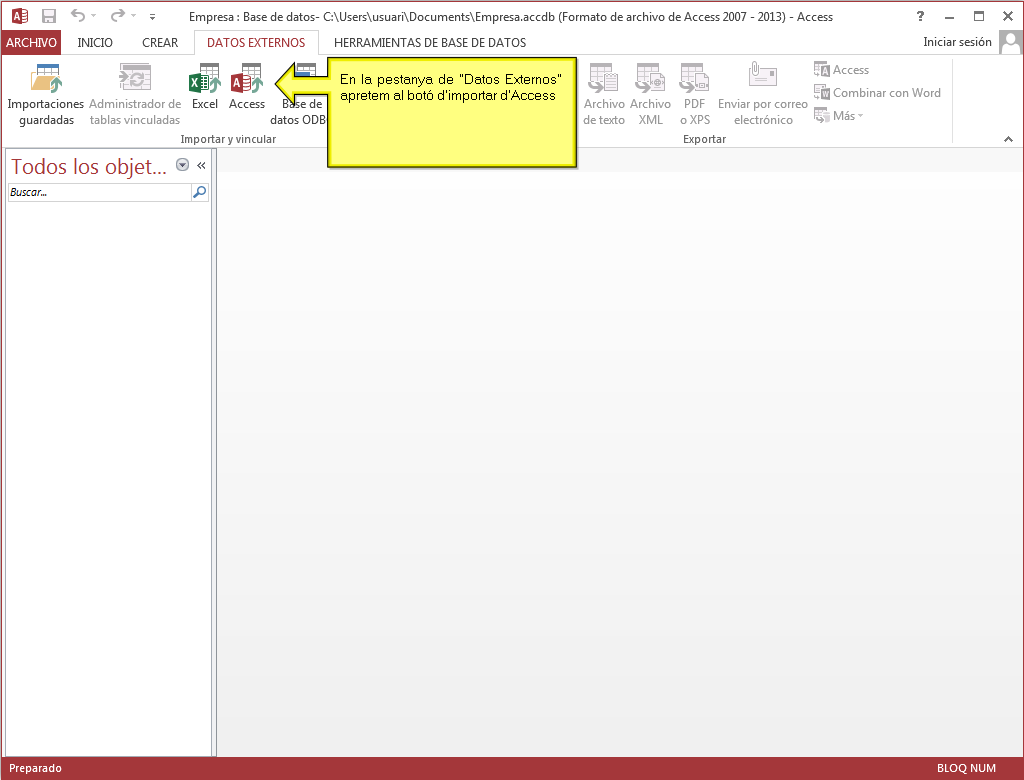Click Enviar por correo electrónico
Viewport: 1024px width, 780px height.
(763, 95)
